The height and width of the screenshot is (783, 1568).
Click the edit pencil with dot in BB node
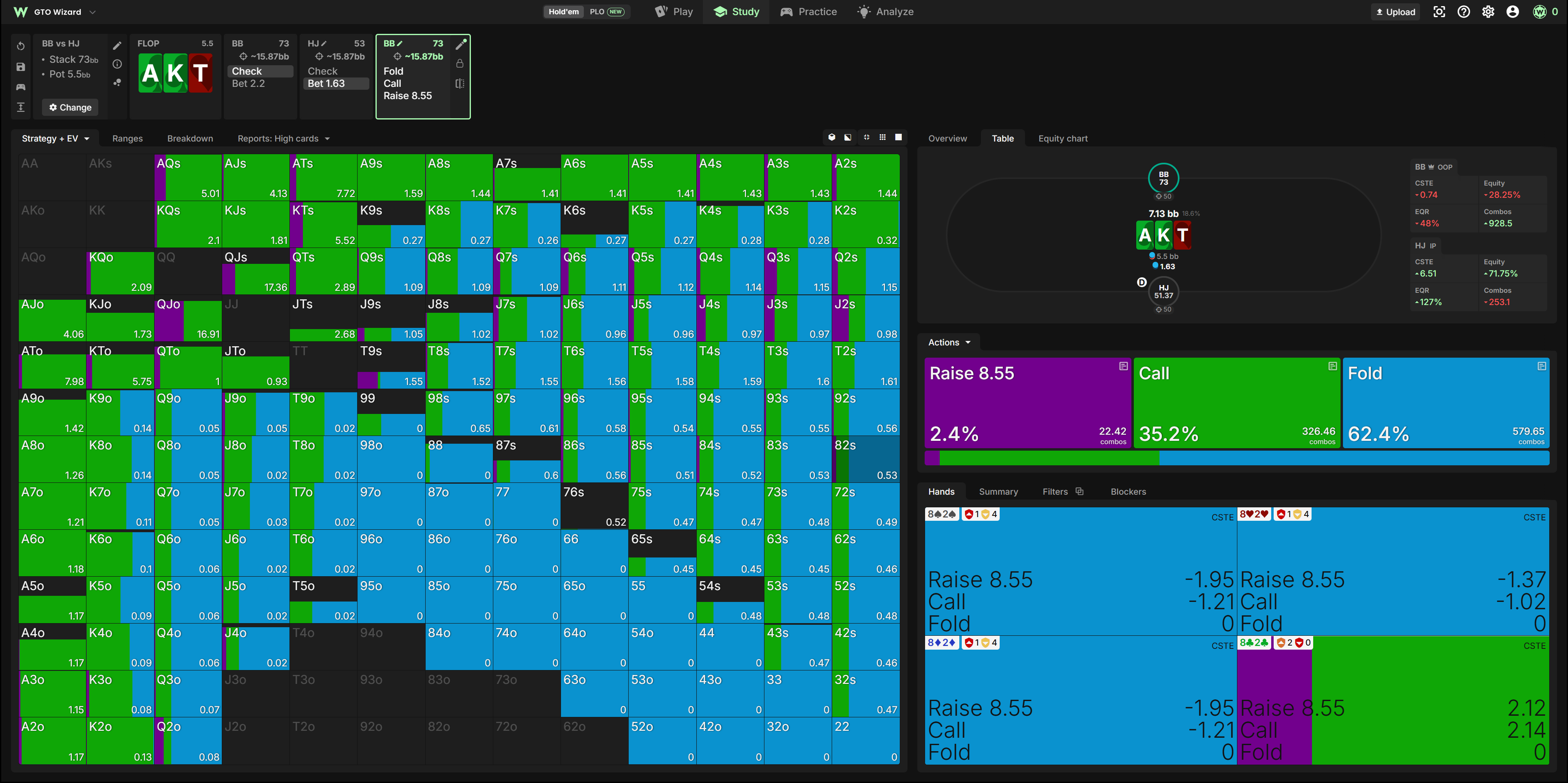tap(461, 44)
